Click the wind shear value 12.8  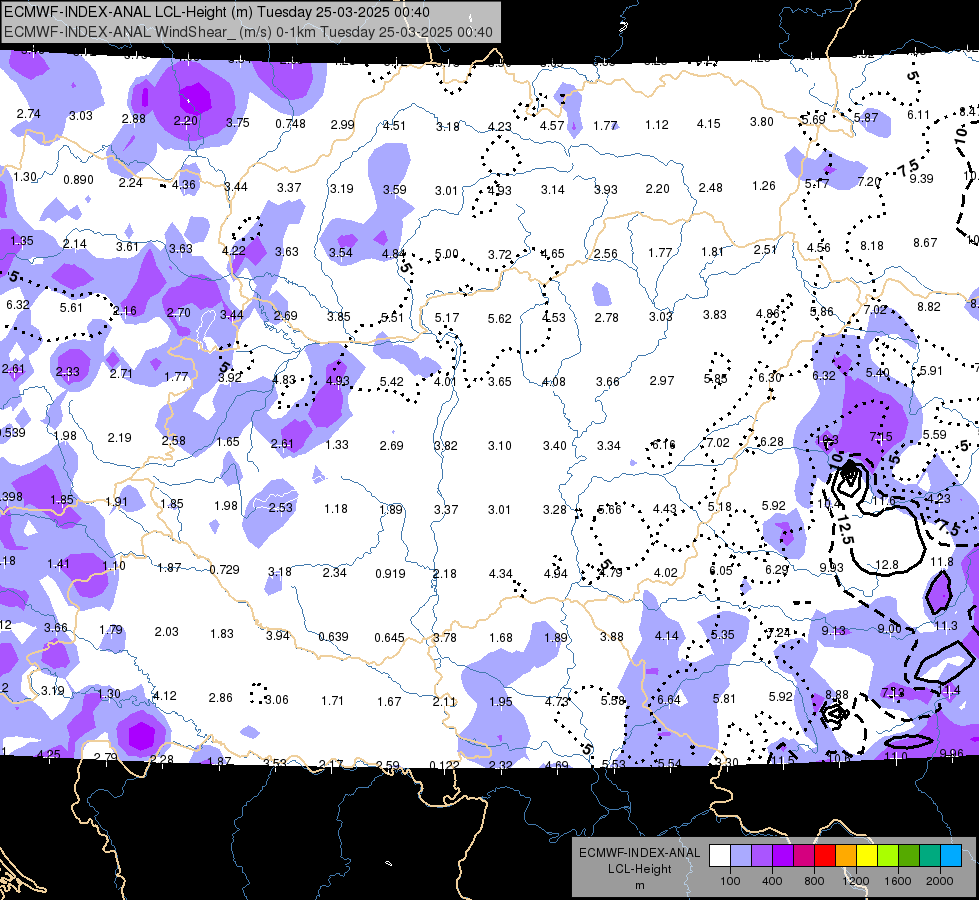pyautogui.click(x=887, y=565)
